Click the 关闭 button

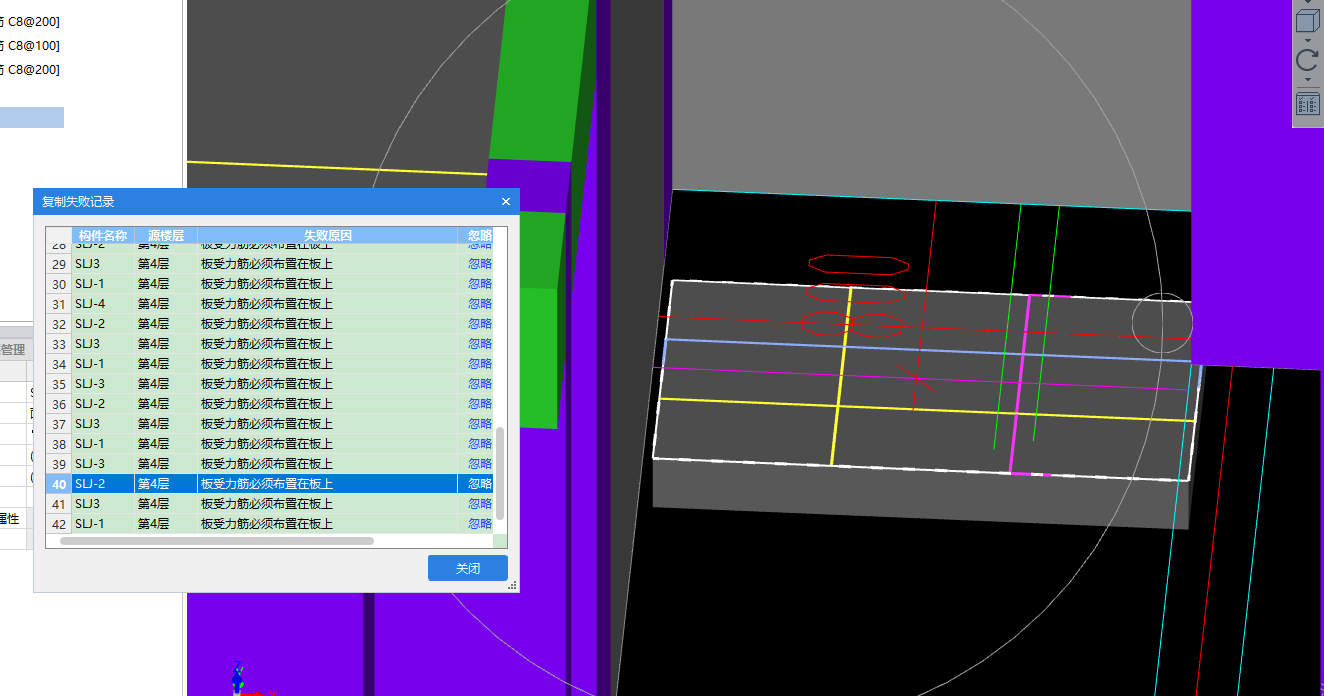[x=468, y=568]
